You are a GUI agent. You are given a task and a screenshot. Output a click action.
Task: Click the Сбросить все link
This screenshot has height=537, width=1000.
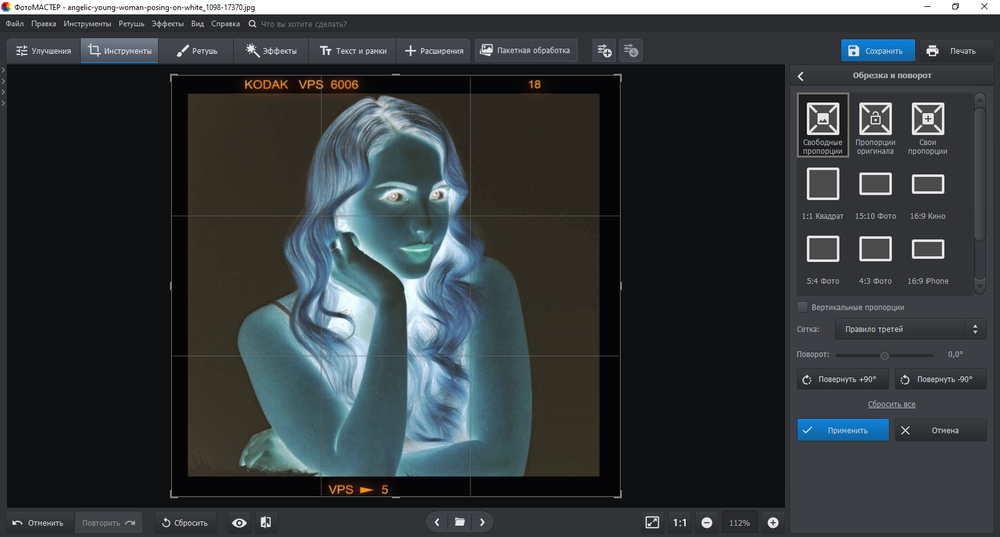891,404
